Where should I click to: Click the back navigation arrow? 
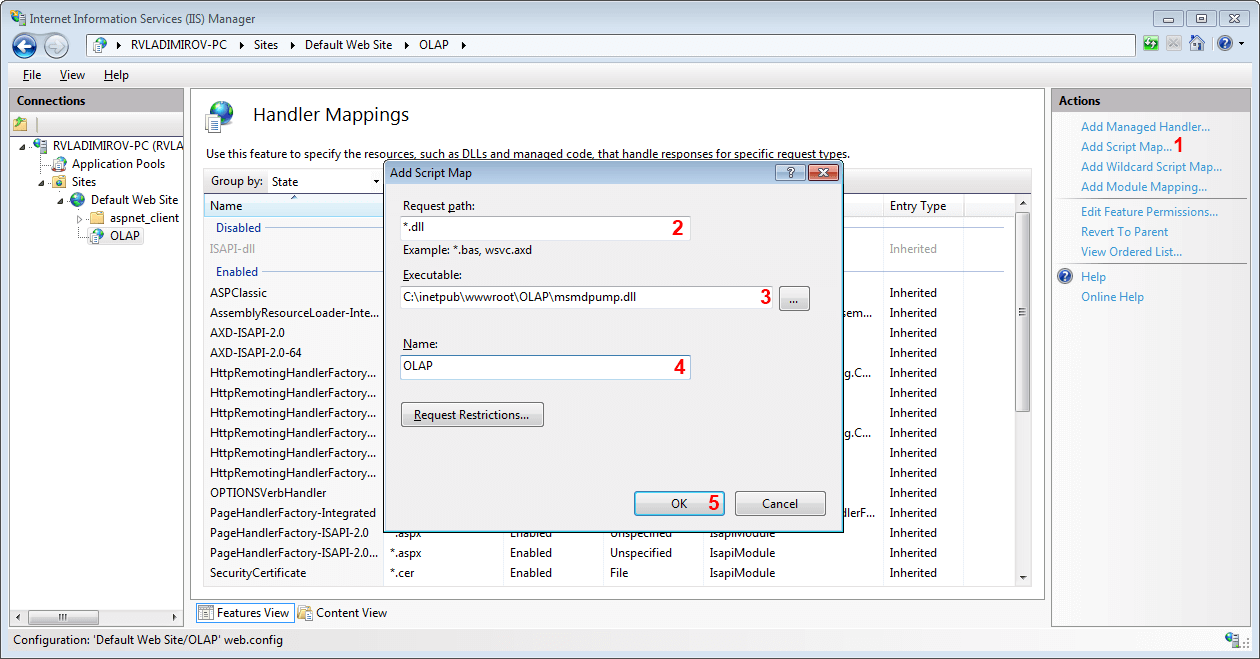pos(25,44)
